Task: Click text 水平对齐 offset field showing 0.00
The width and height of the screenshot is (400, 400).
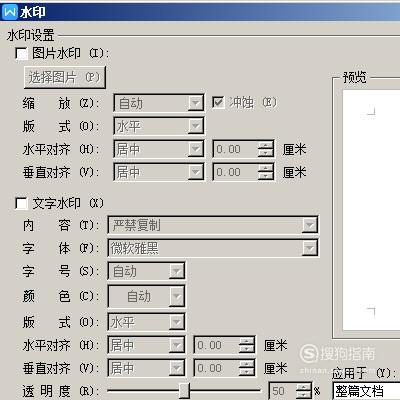Action: 217,345
